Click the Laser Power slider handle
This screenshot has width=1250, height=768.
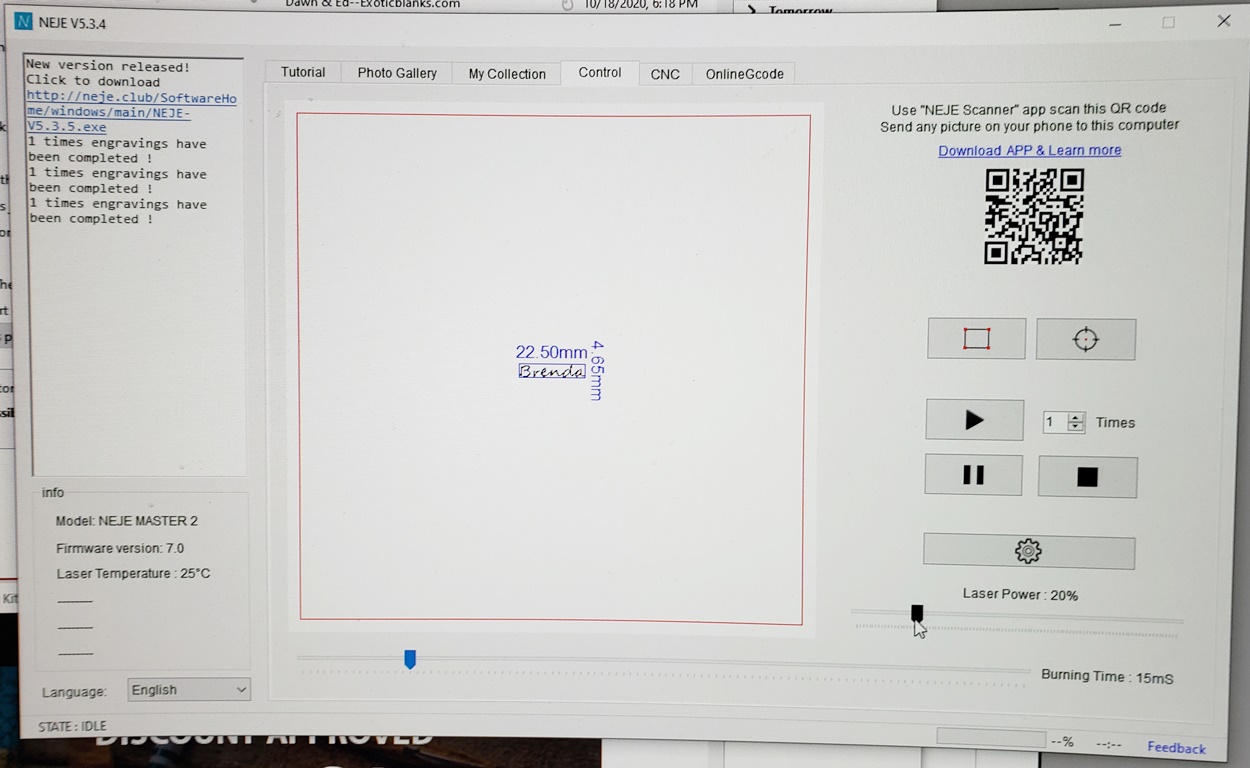point(917,613)
